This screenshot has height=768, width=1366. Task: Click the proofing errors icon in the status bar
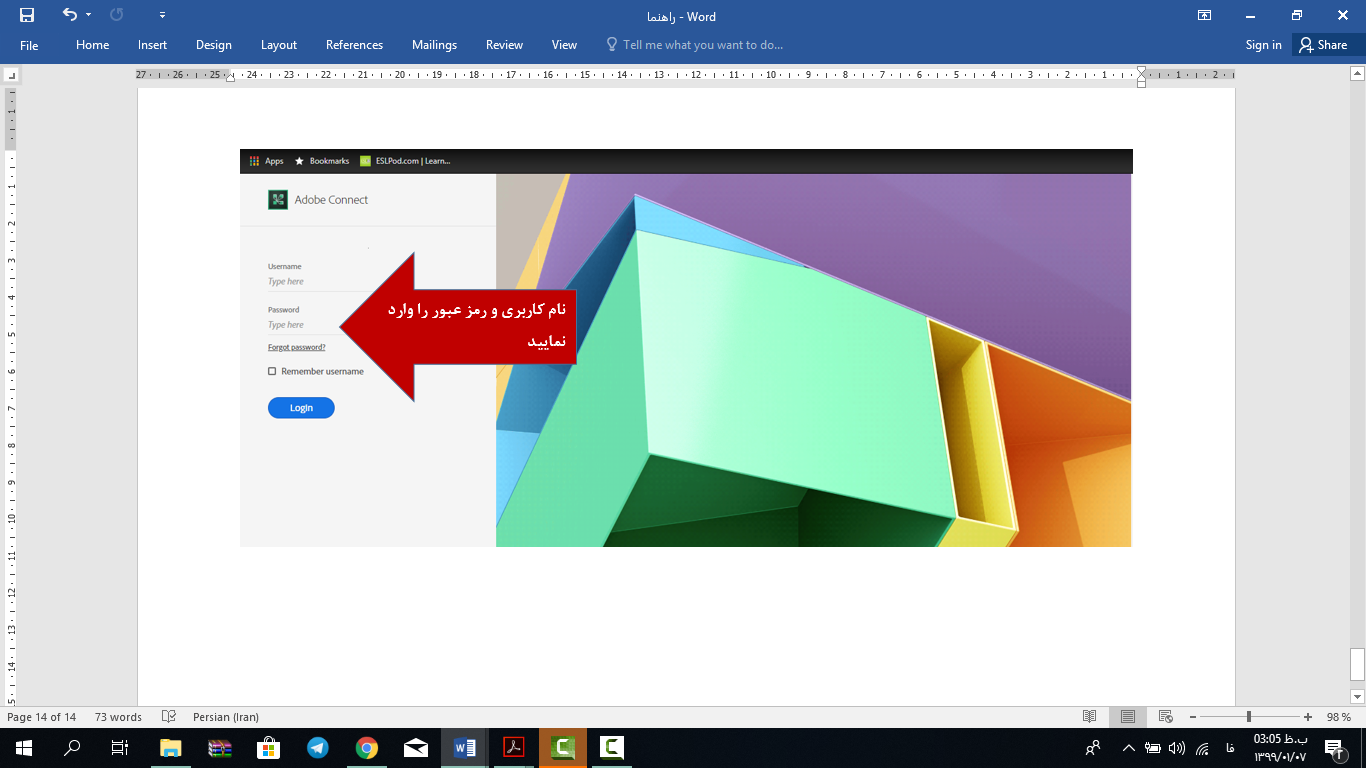click(169, 717)
